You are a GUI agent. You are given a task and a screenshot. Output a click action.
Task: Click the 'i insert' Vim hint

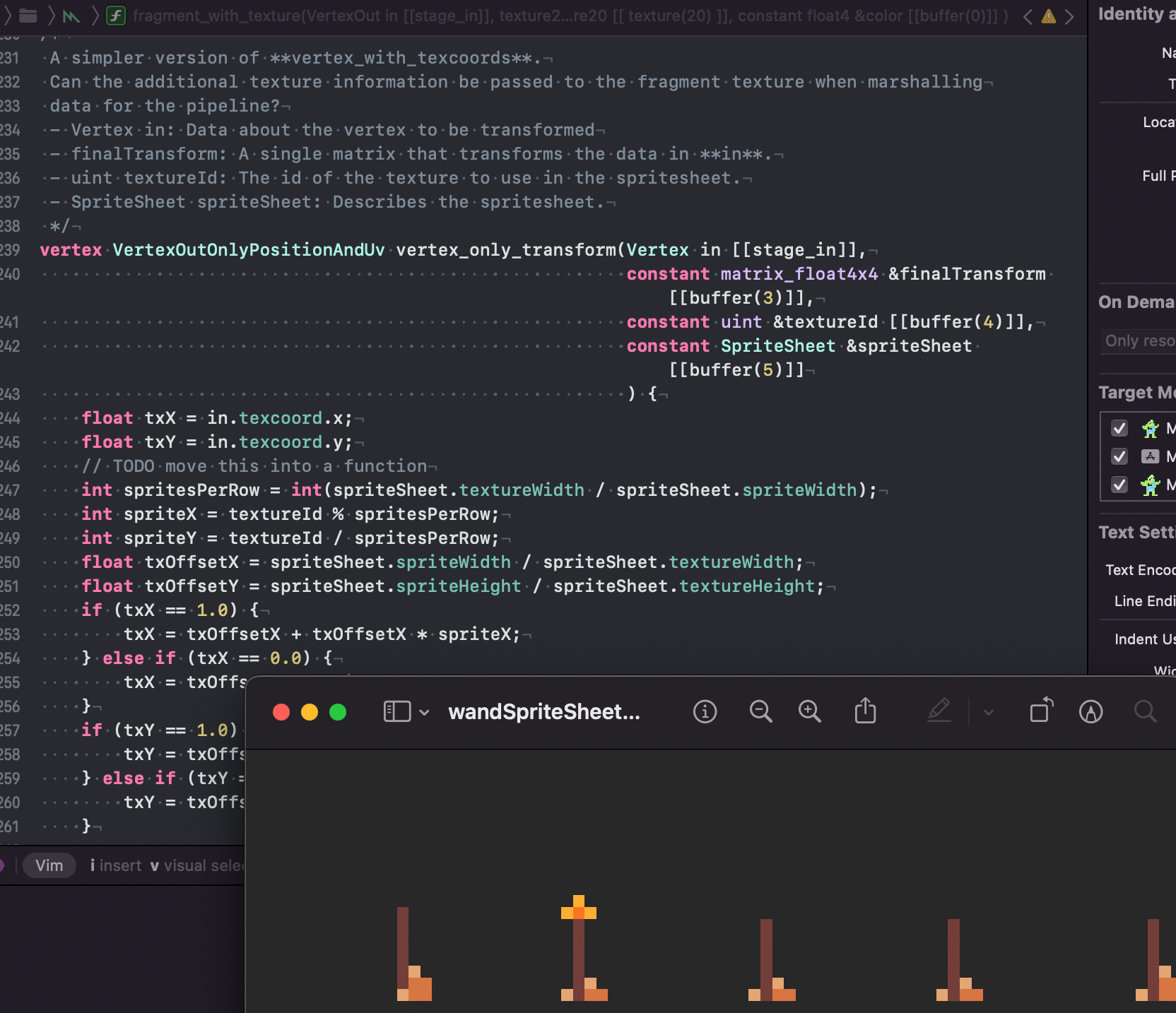tap(116, 865)
